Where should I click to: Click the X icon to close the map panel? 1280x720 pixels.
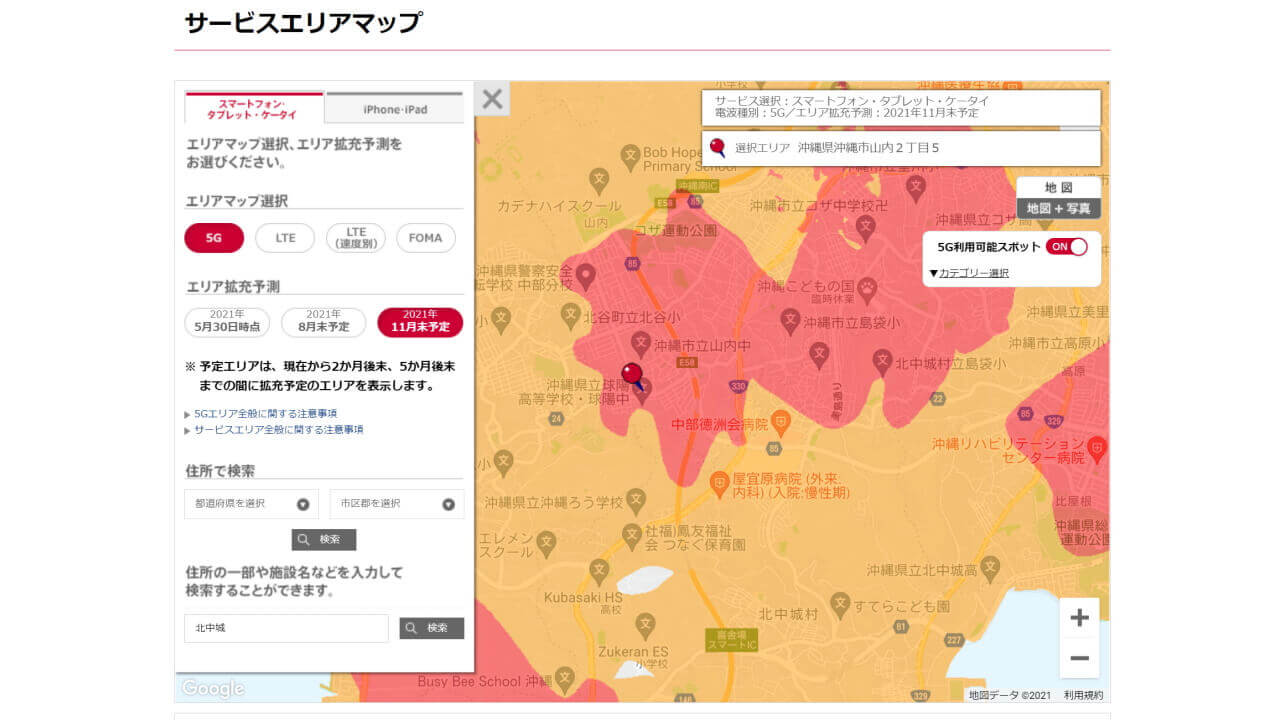click(491, 99)
